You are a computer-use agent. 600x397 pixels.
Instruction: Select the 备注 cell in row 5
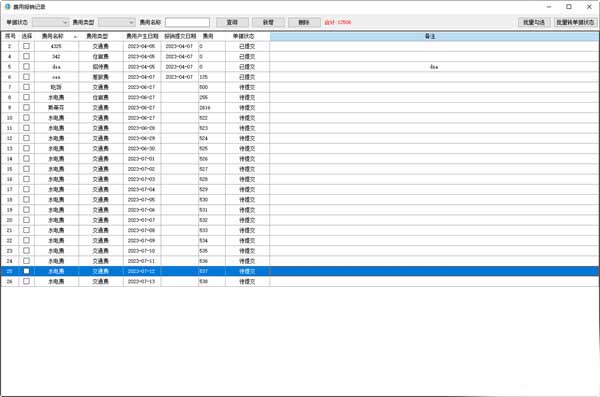[434, 67]
